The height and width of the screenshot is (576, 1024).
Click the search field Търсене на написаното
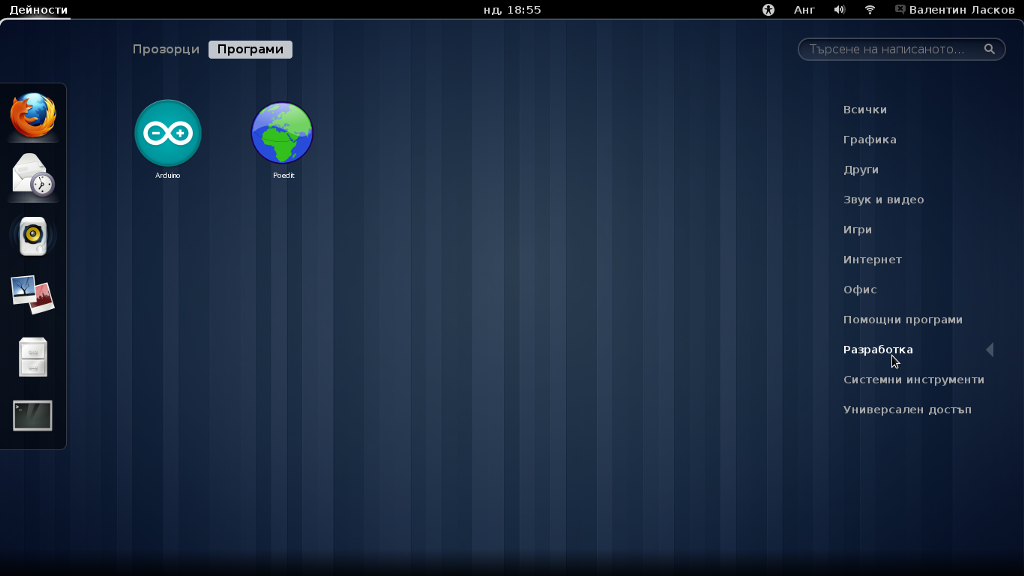[890, 49]
